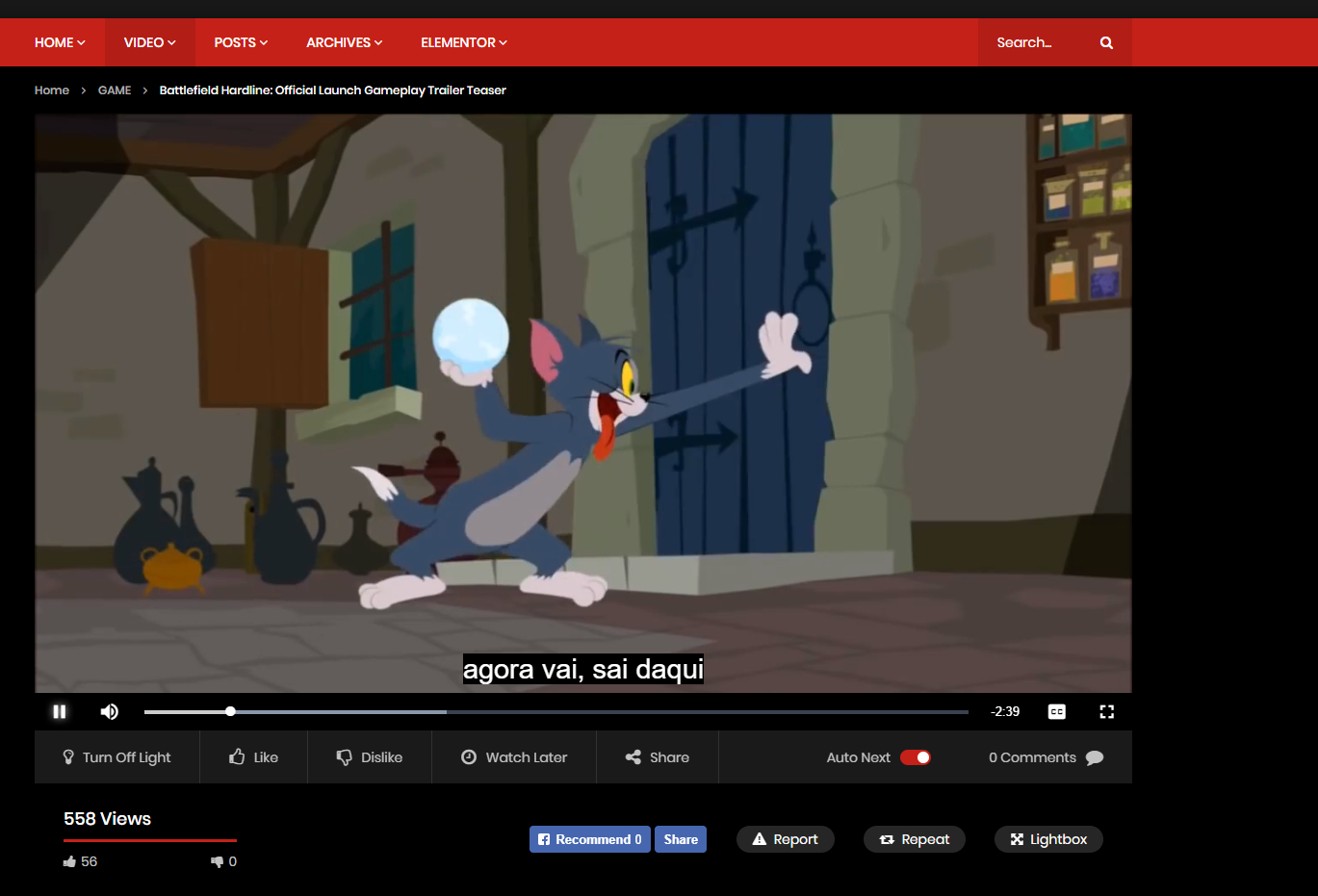This screenshot has height=896, width=1318.
Task: Add video to Watch Later
Action: coord(514,757)
